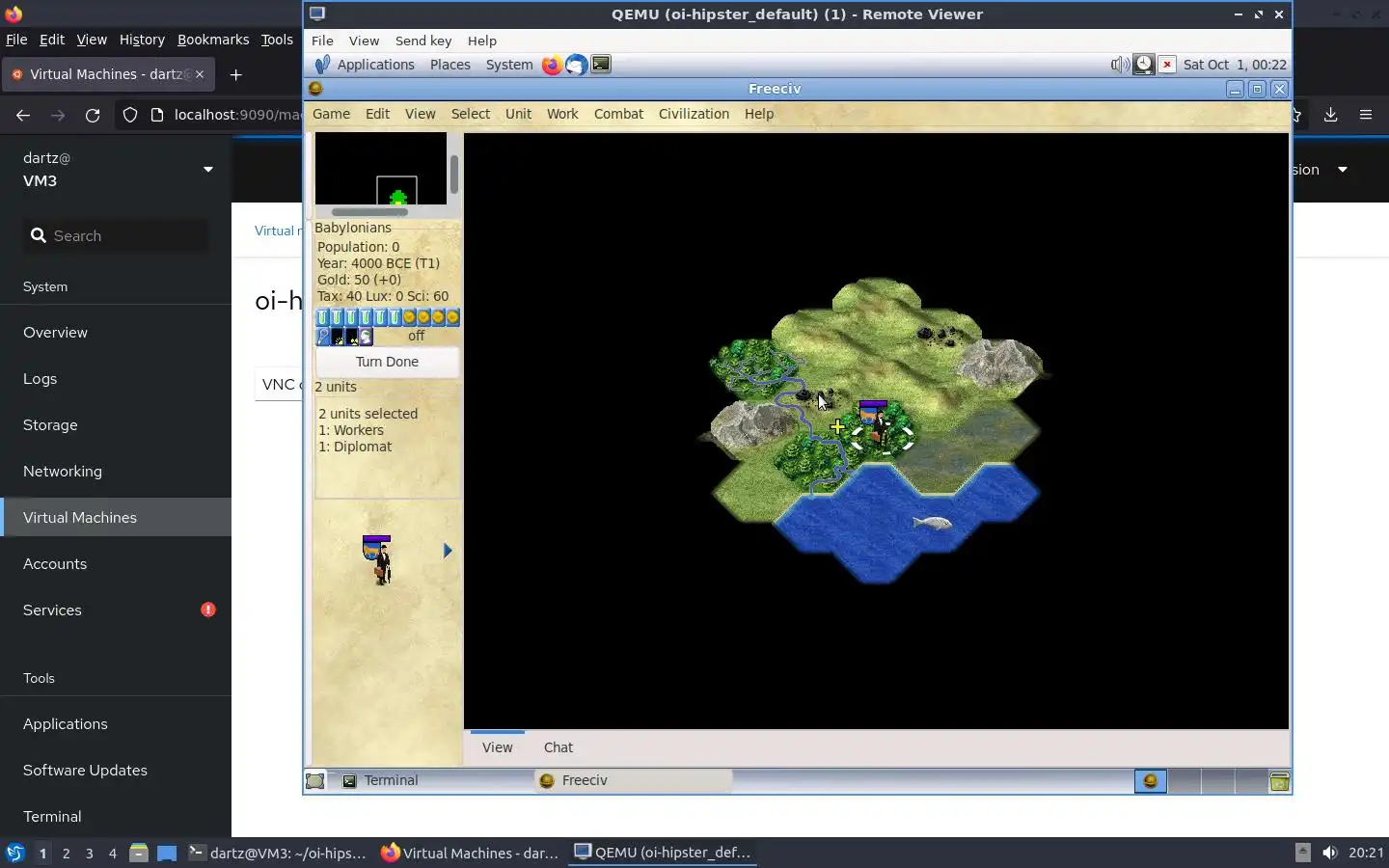Switch to the View tab in Freeciv
The height and width of the screenshot is (868, 1389).
click(x=497, y=747)
